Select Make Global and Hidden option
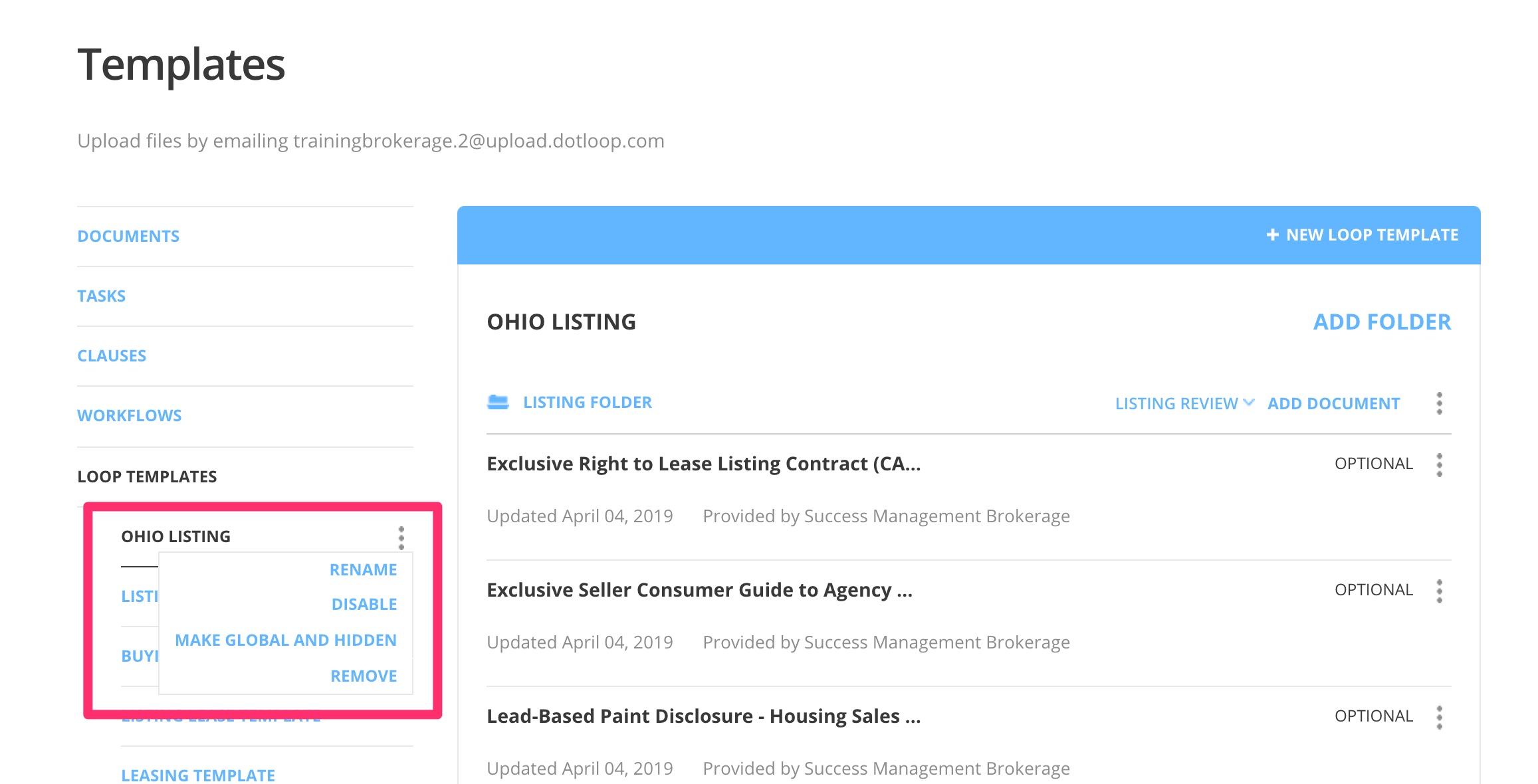The width and height of the screenshot is (1538, 784). (286, 640)
